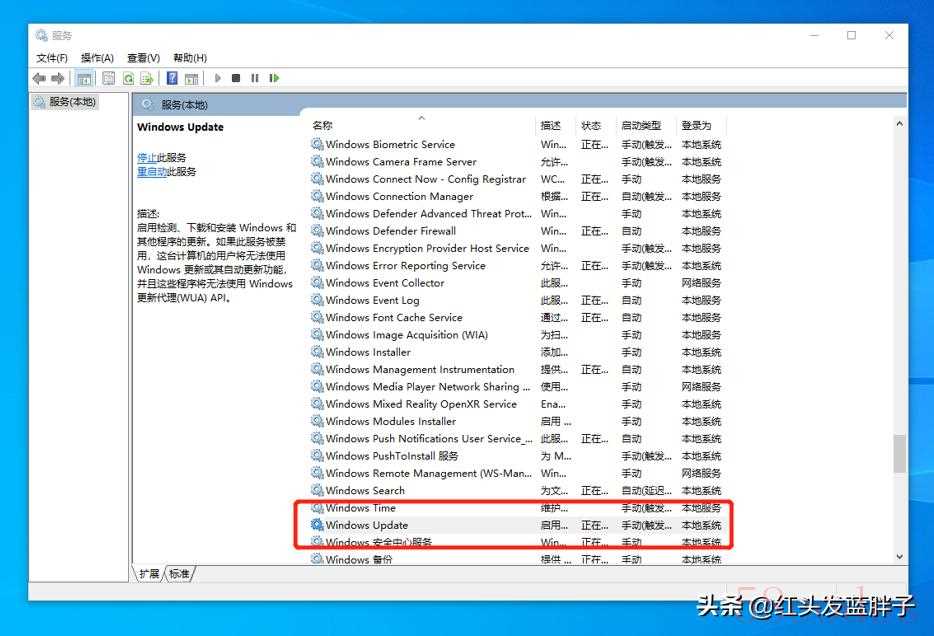Select Windows PushToInstall 服务 row

516,456
